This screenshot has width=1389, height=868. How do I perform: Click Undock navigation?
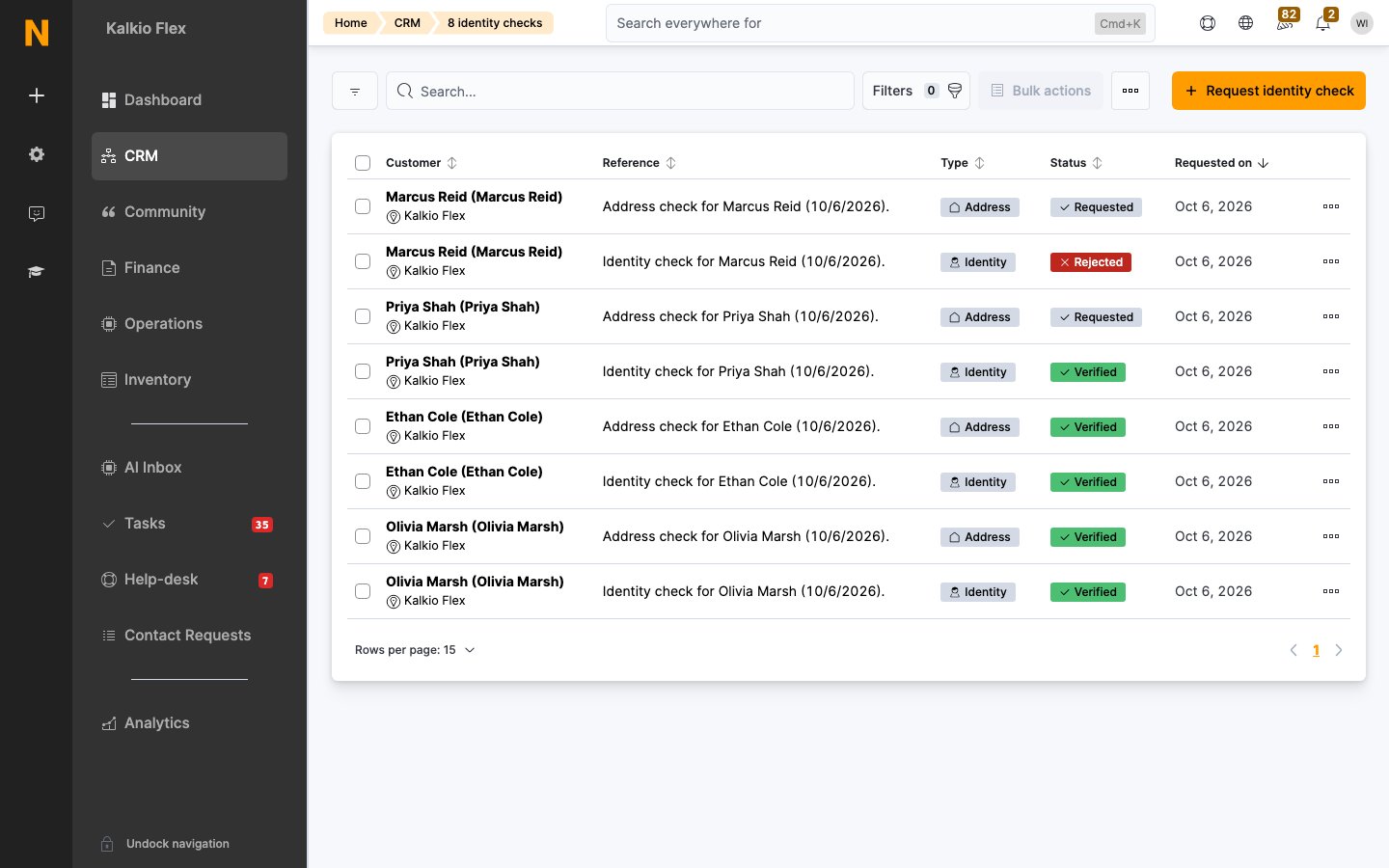pos(166,844)
